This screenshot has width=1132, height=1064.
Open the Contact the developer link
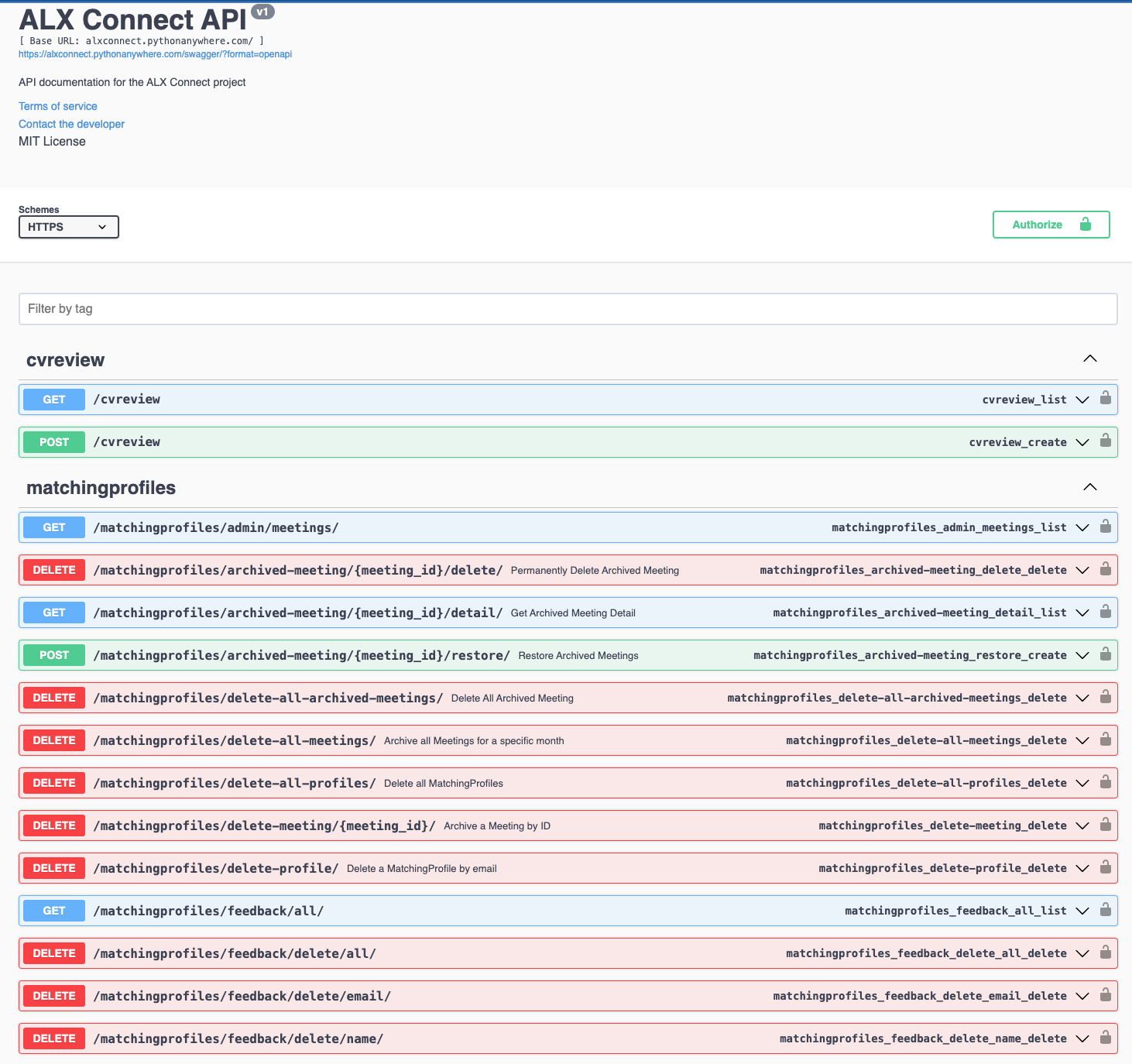(x=71, y=124)
